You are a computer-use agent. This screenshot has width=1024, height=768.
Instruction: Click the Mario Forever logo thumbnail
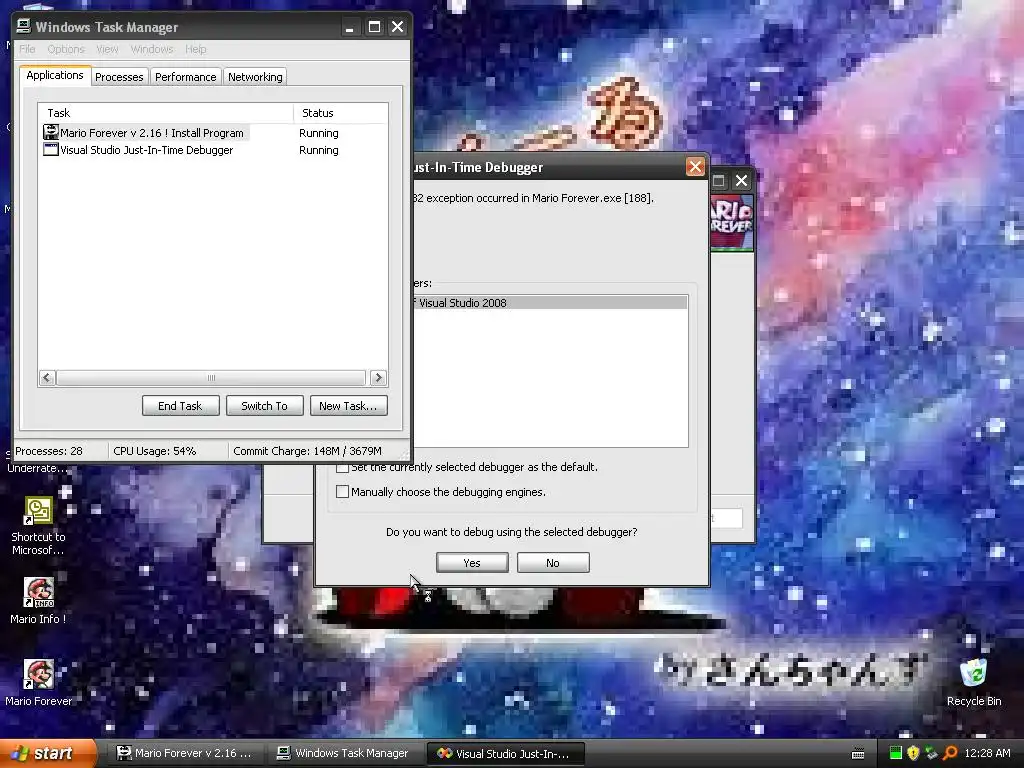[x=731, y=223]
